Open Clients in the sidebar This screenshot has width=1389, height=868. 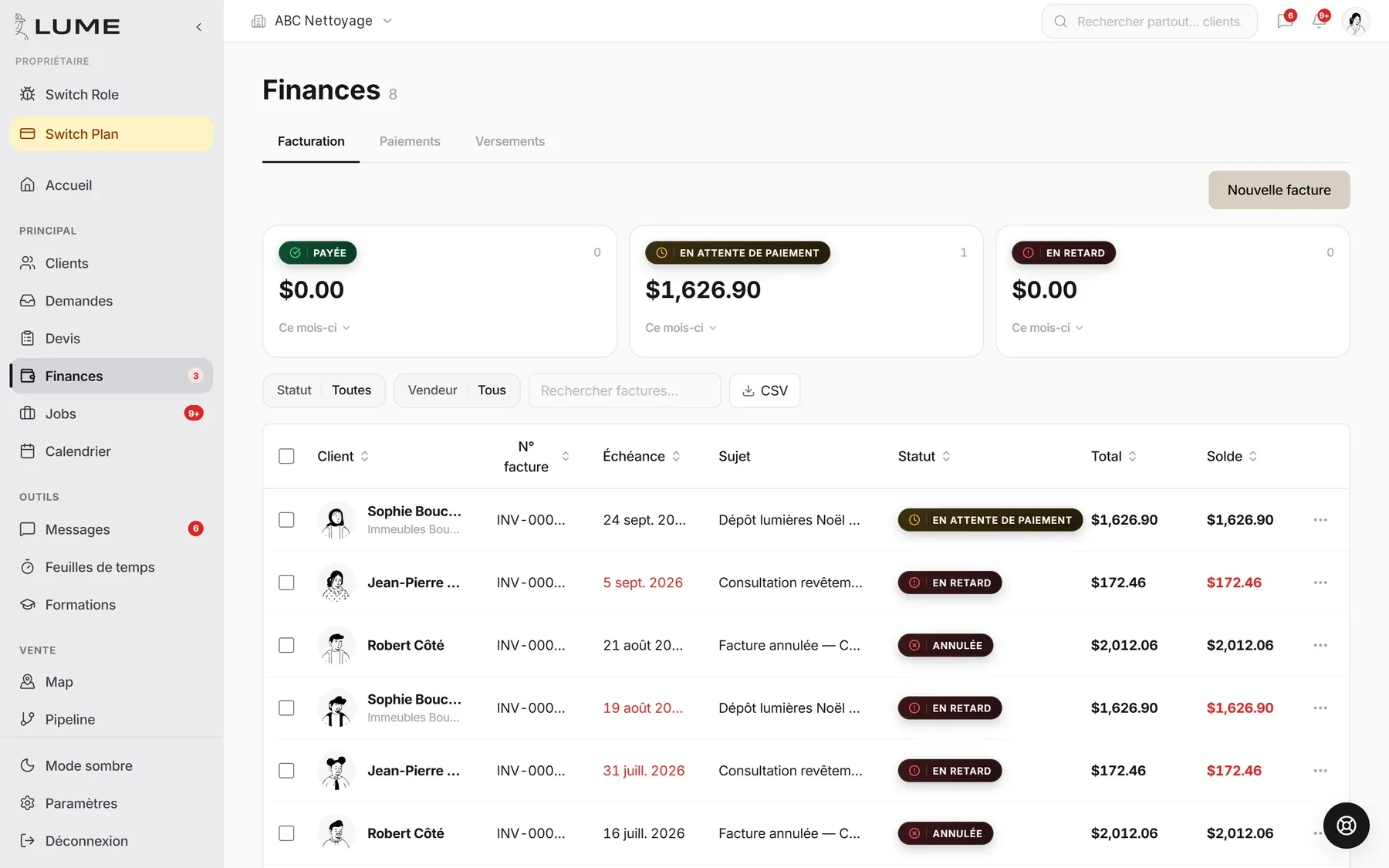click(111, 263)
